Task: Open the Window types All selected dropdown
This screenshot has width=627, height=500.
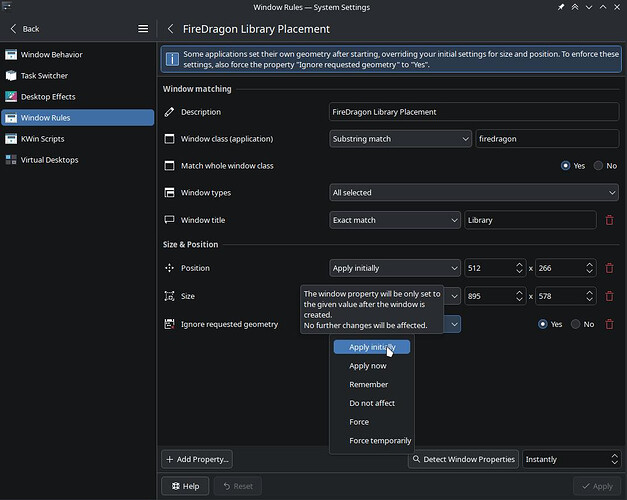Action: coord(474,193)
